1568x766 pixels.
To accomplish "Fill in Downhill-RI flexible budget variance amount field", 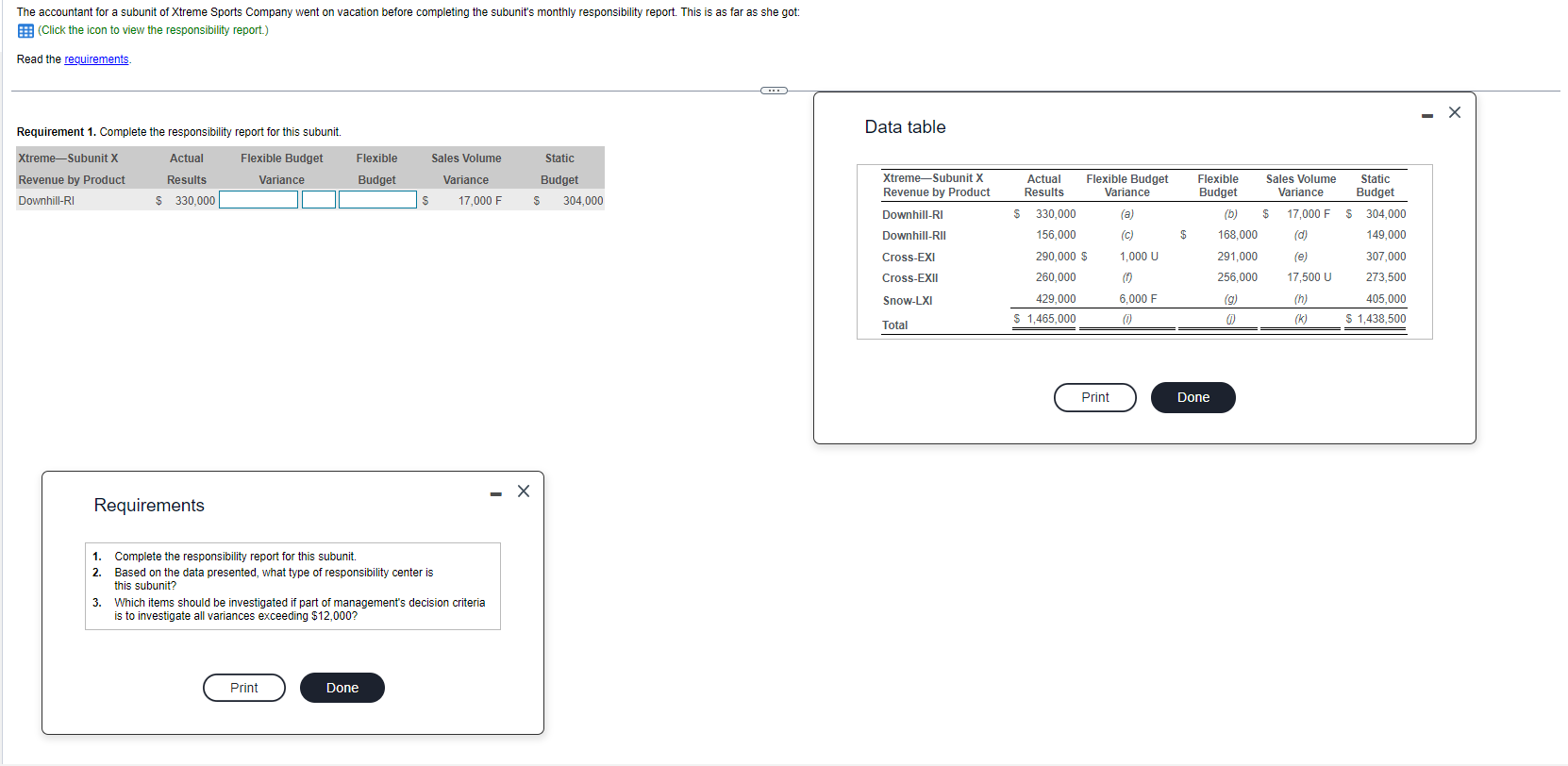I will pos(259,200).
